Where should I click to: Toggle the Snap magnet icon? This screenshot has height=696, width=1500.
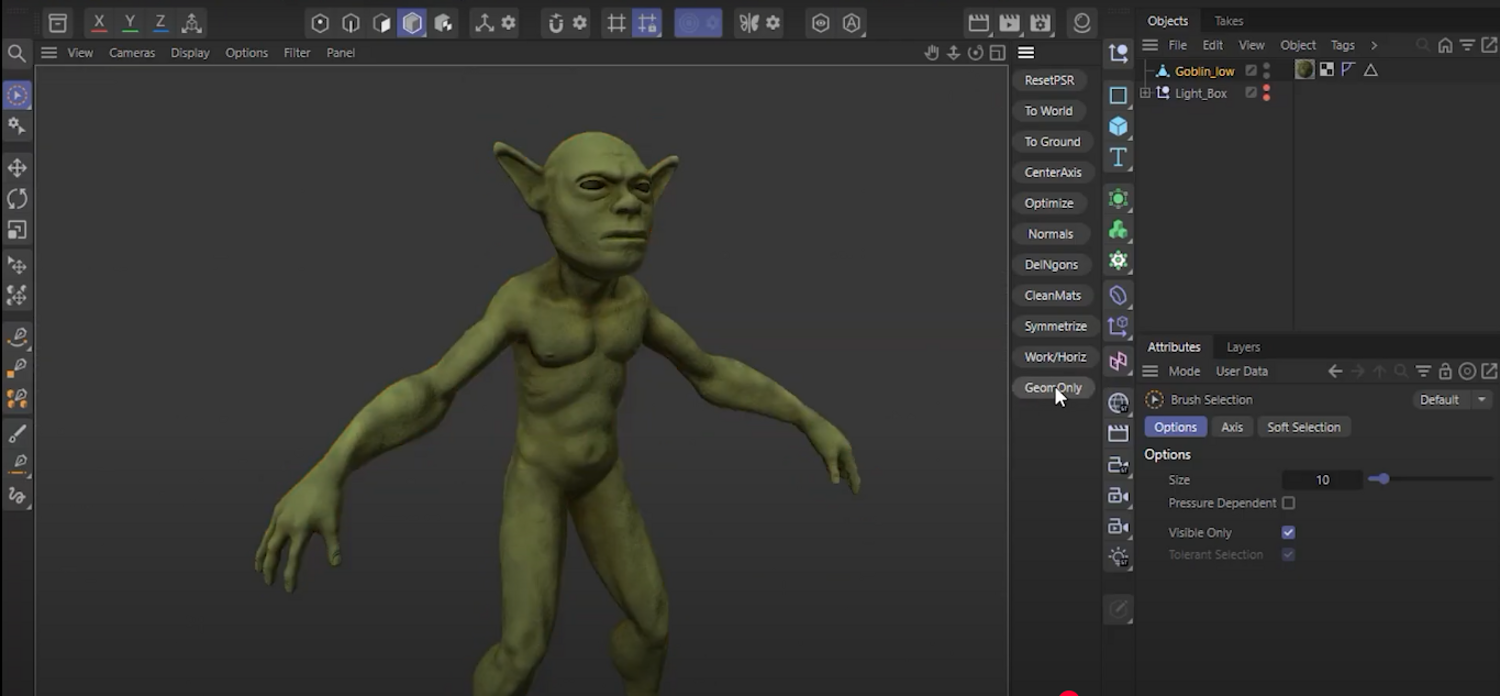click(556, 22)
